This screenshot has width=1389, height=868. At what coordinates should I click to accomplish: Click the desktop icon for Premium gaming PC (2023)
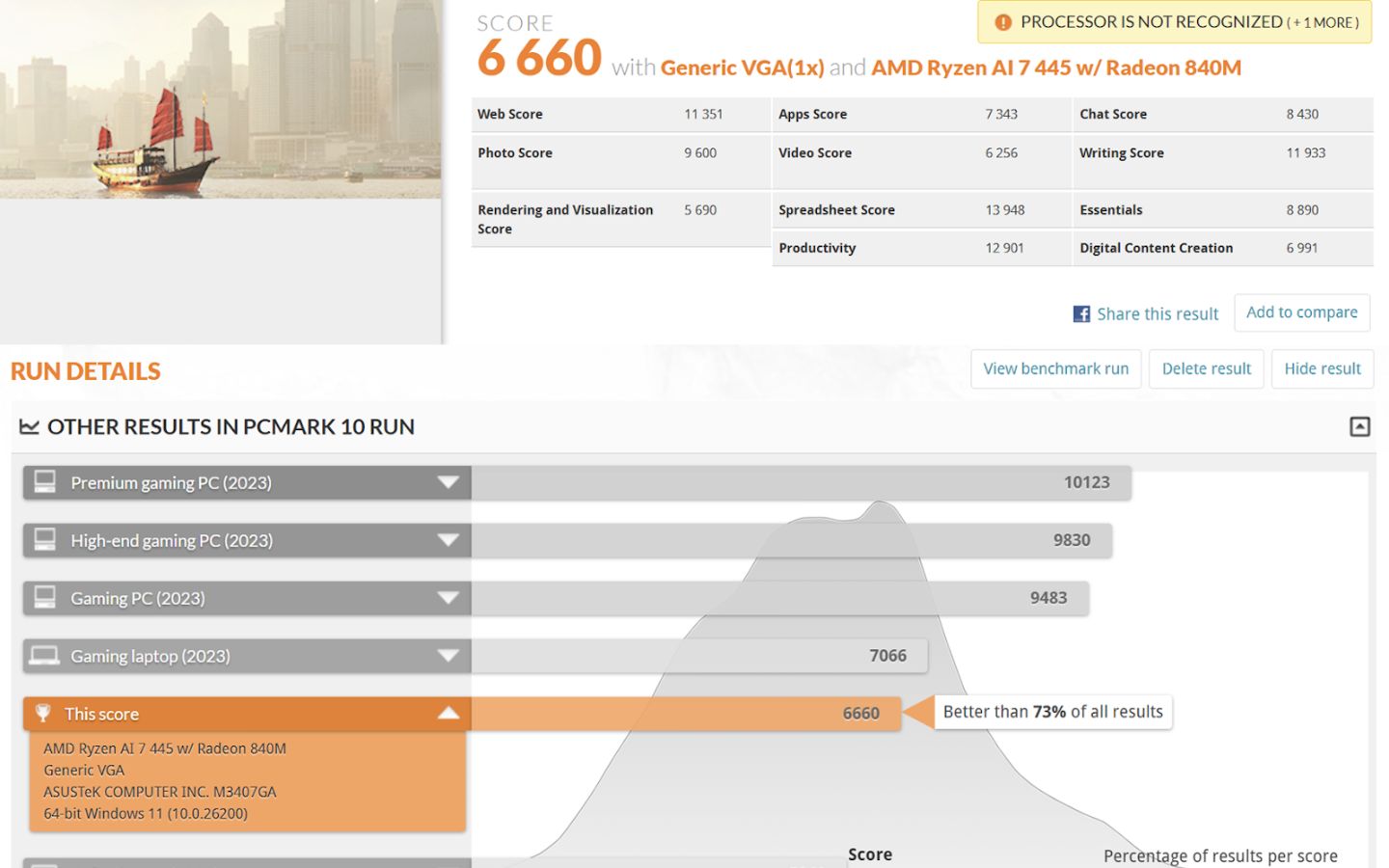coord(44,481)
